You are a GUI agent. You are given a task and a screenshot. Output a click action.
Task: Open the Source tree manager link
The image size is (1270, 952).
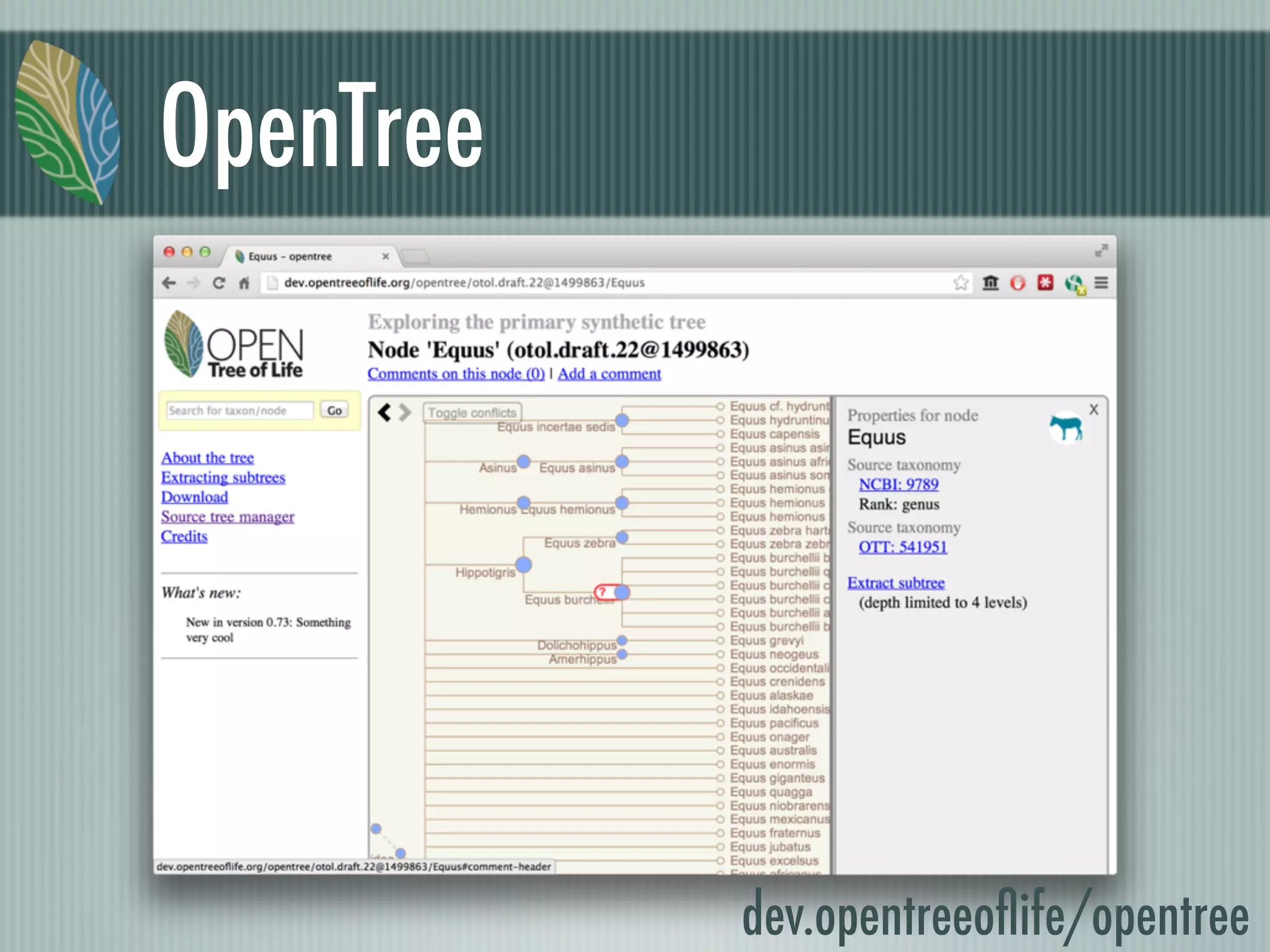click(228, 517)
